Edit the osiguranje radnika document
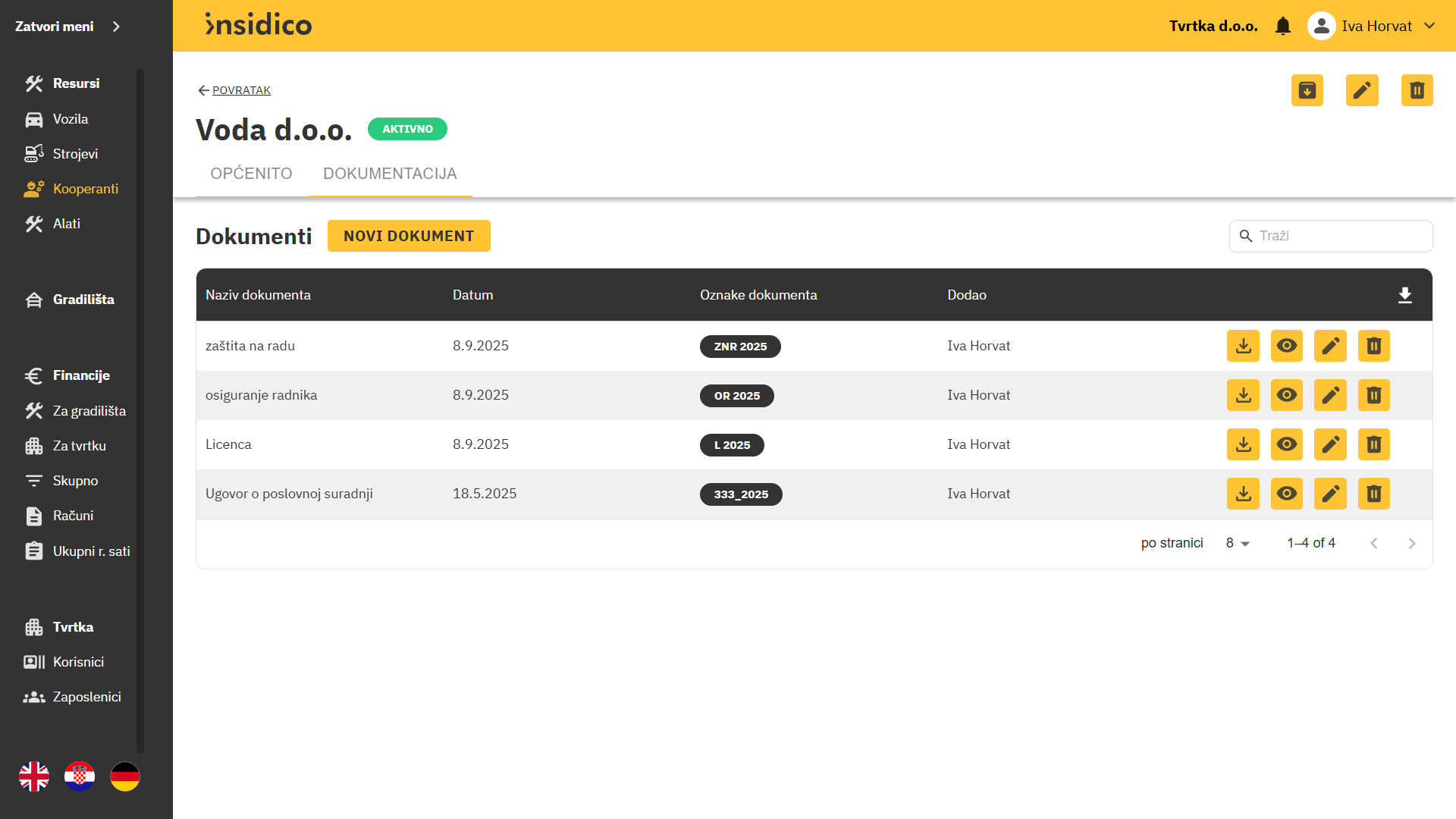Screen dimensions: 1456x819 click(1330, 395)
